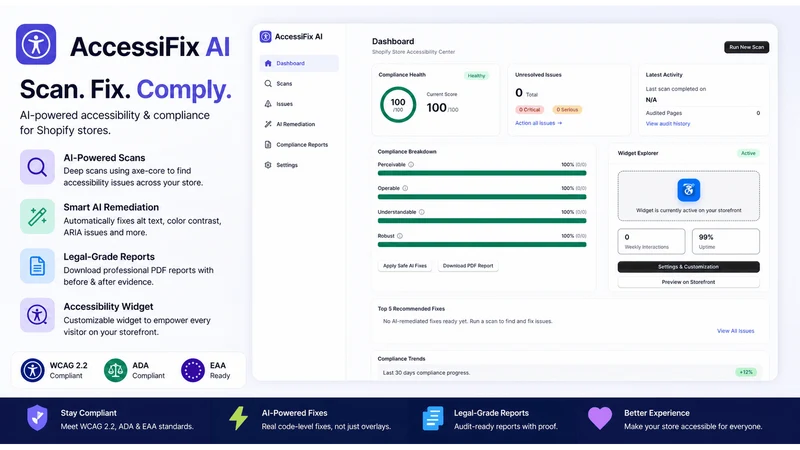Viewport: 800px width, 450px height.
Task: Click Preview on Storefront button
Action: [688, 282]
